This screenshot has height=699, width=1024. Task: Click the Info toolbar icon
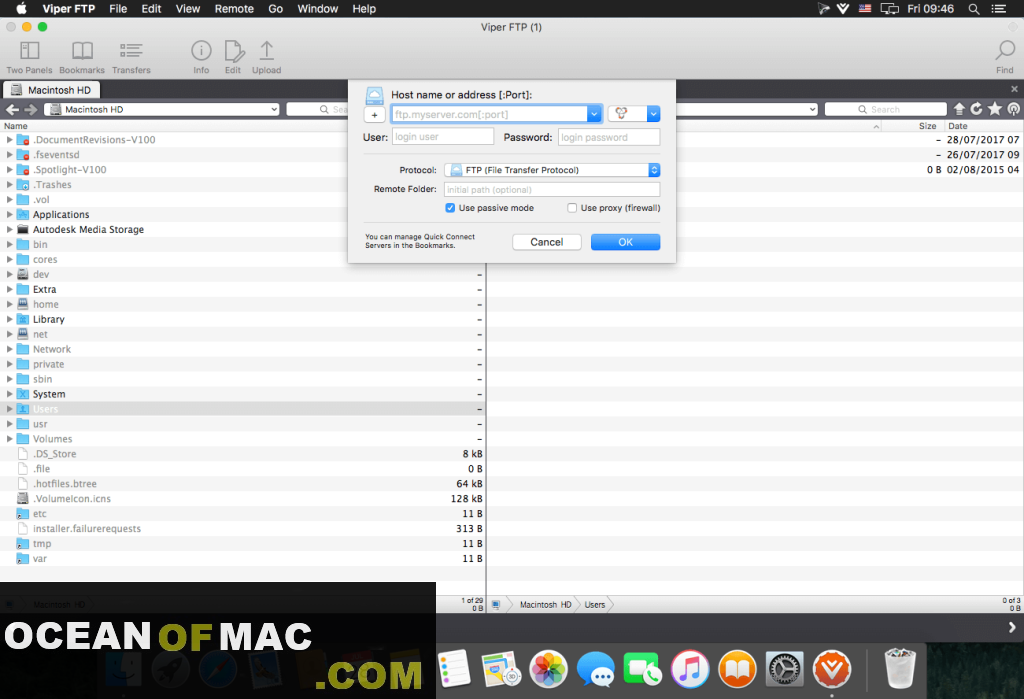(x=201, y=51)
